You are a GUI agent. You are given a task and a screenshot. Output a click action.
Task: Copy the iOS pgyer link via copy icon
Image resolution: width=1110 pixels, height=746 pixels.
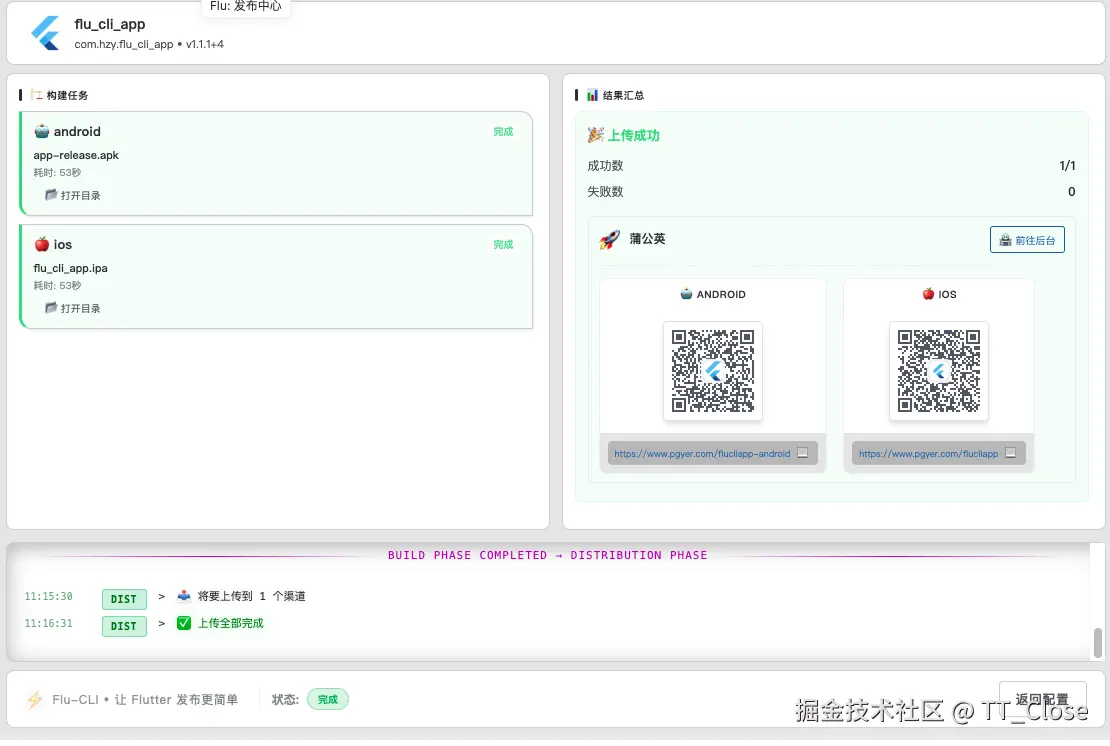click(1011, 453)
